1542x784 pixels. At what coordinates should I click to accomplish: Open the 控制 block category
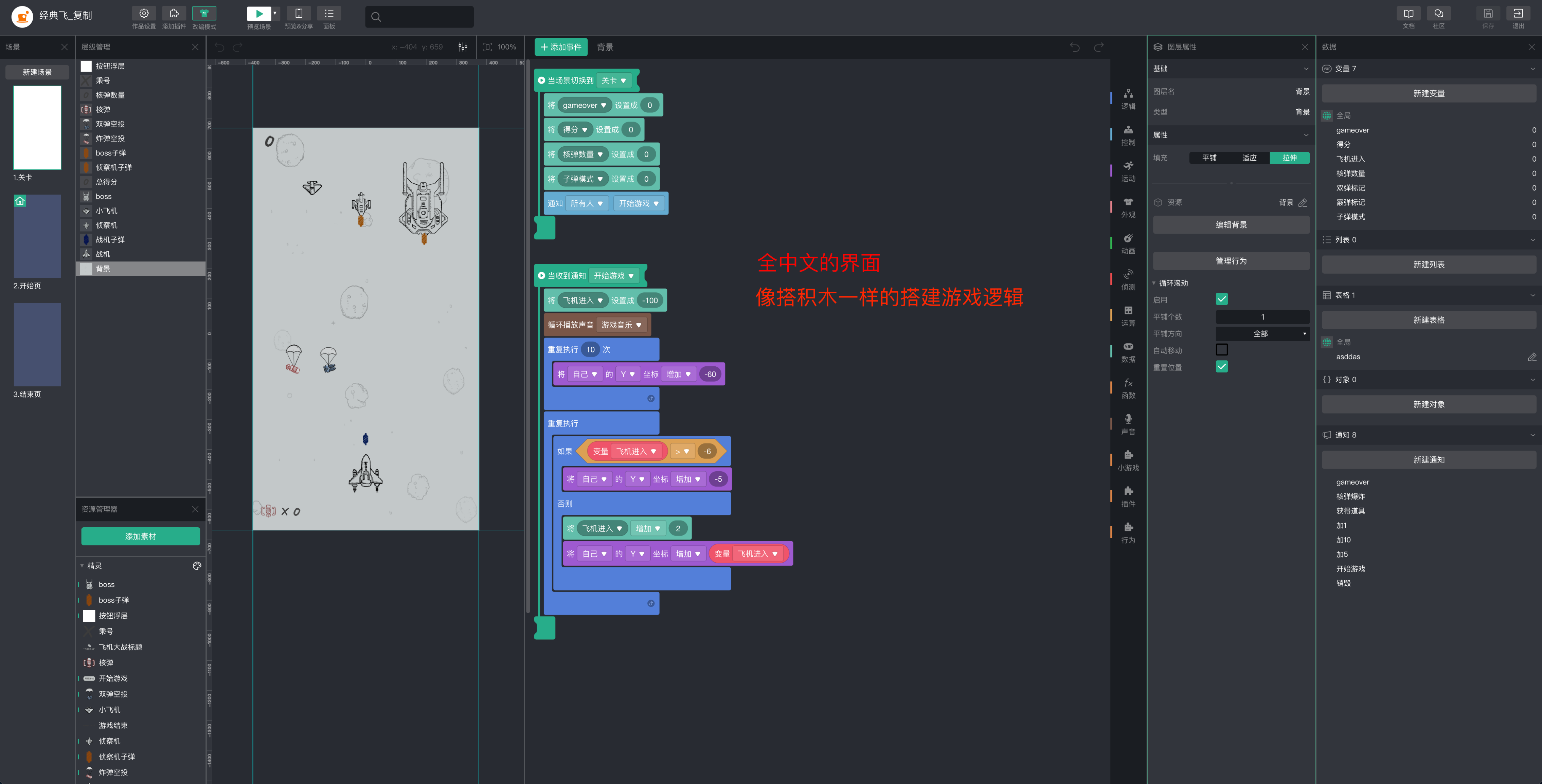click(x=1128, y=135)
